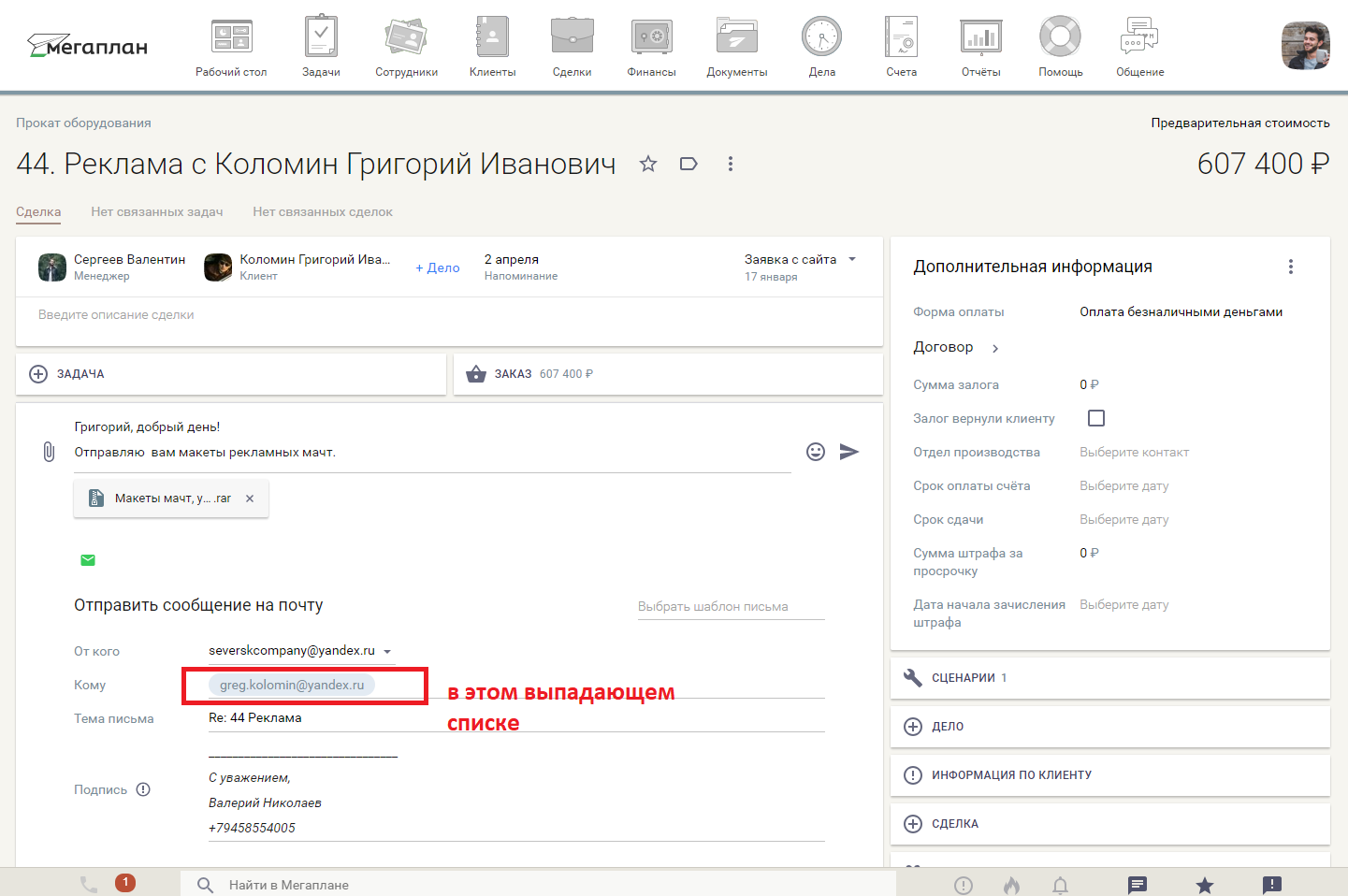Toggle the Залог вернули клиенту checkbox
Screen dimensions: 1348x896
(x=1096, y=418)
